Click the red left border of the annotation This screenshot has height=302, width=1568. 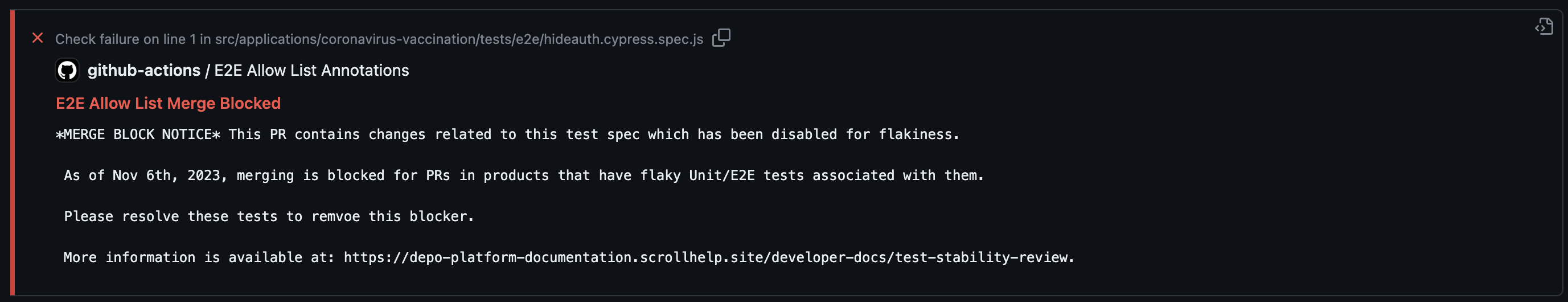tap(12, 152)
